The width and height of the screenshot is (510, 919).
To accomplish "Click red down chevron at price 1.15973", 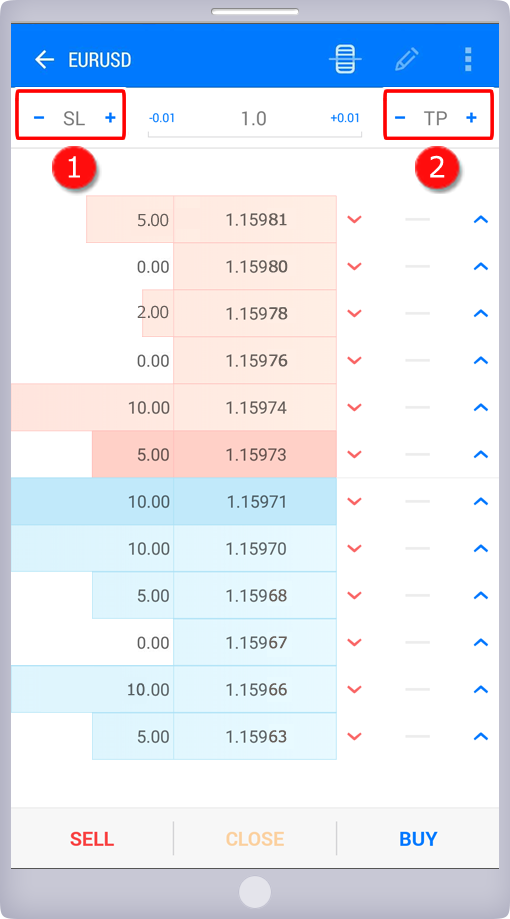I will point(355,454).
